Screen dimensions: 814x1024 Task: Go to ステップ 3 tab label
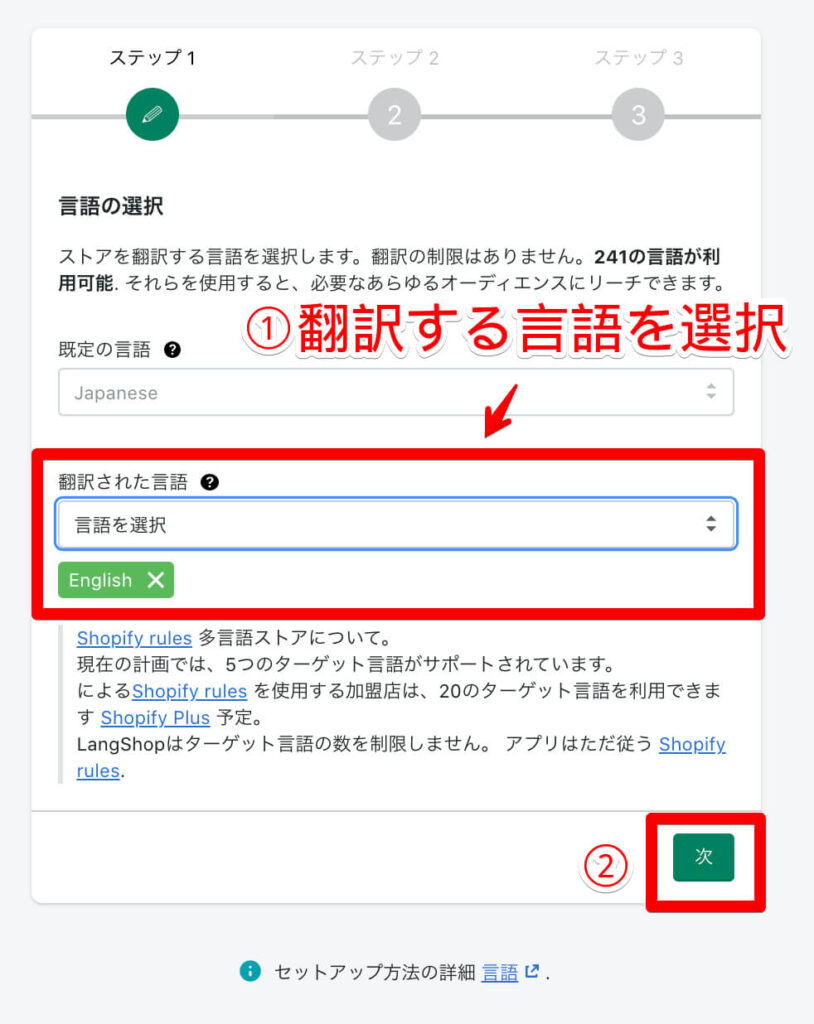[x=638, y=58]
